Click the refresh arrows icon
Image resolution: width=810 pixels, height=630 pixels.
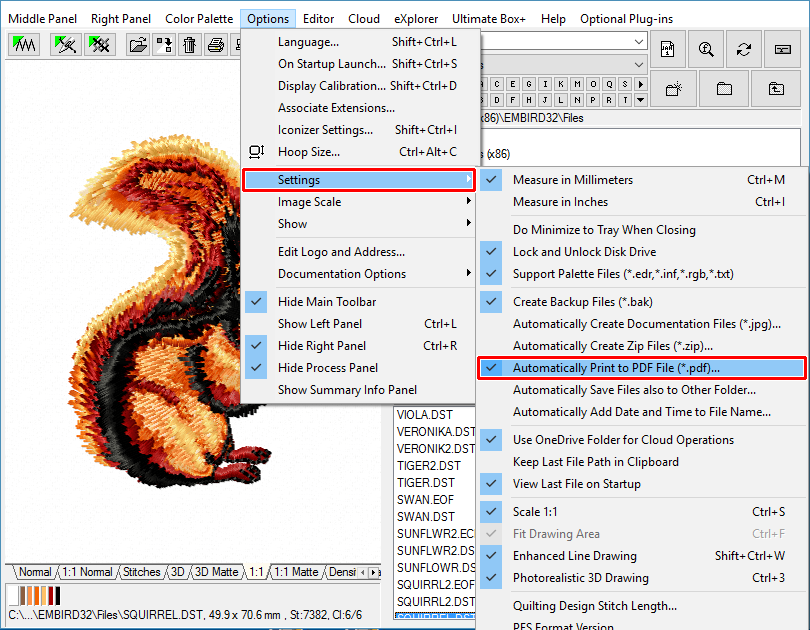pos(744,49)
